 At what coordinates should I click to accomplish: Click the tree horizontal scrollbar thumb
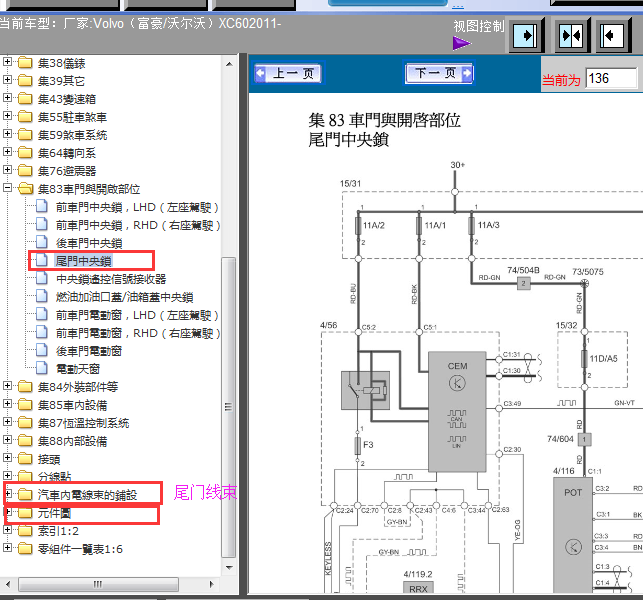pos(98,584)
